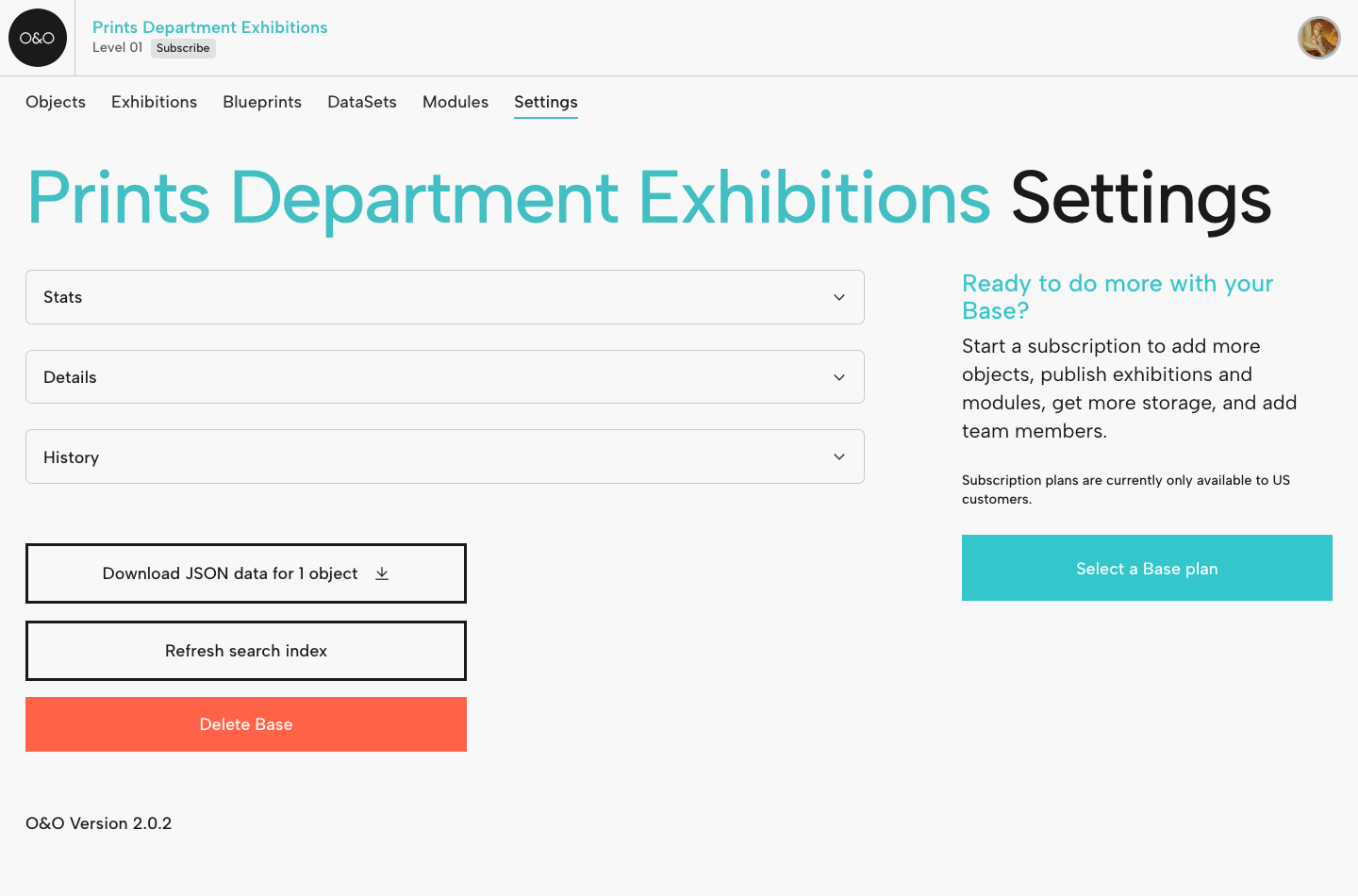Click the Refresh search index button
The width and height of the screenshot is (1358, 896).
click(x=245, y=650)
